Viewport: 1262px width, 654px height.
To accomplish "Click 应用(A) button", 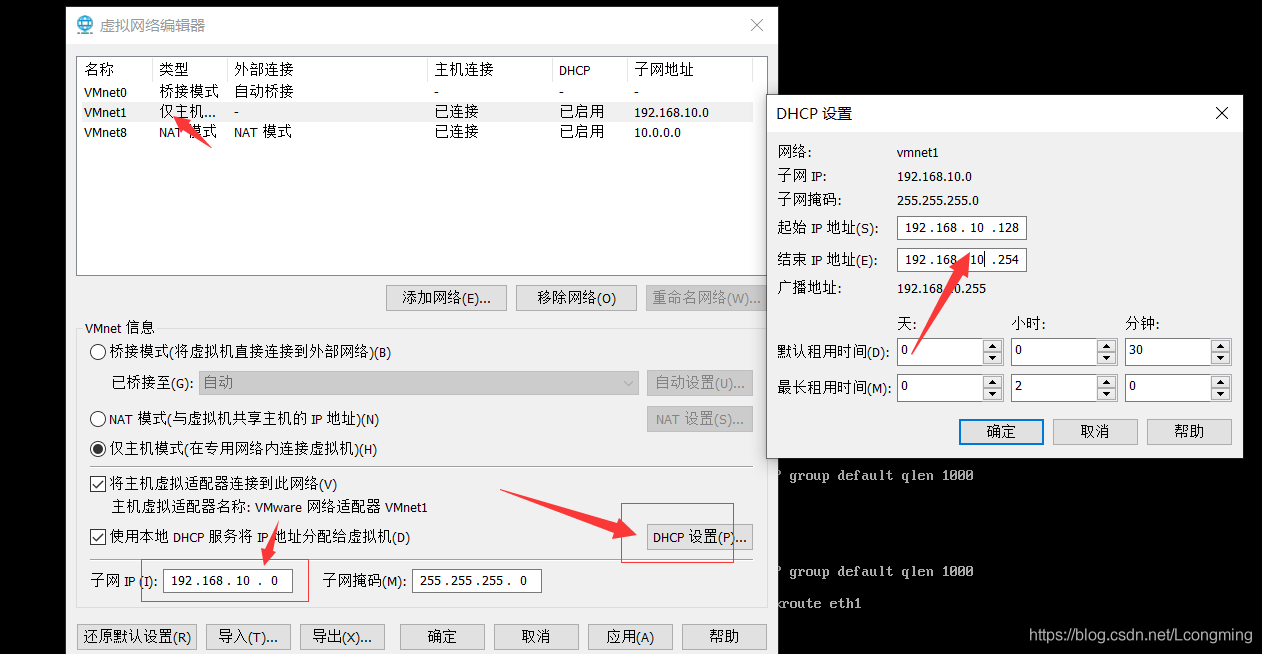I will pos(630,637).
